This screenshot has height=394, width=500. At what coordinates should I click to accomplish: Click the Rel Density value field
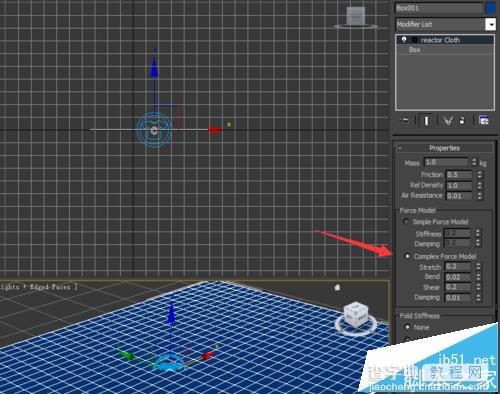coord(459,185)
